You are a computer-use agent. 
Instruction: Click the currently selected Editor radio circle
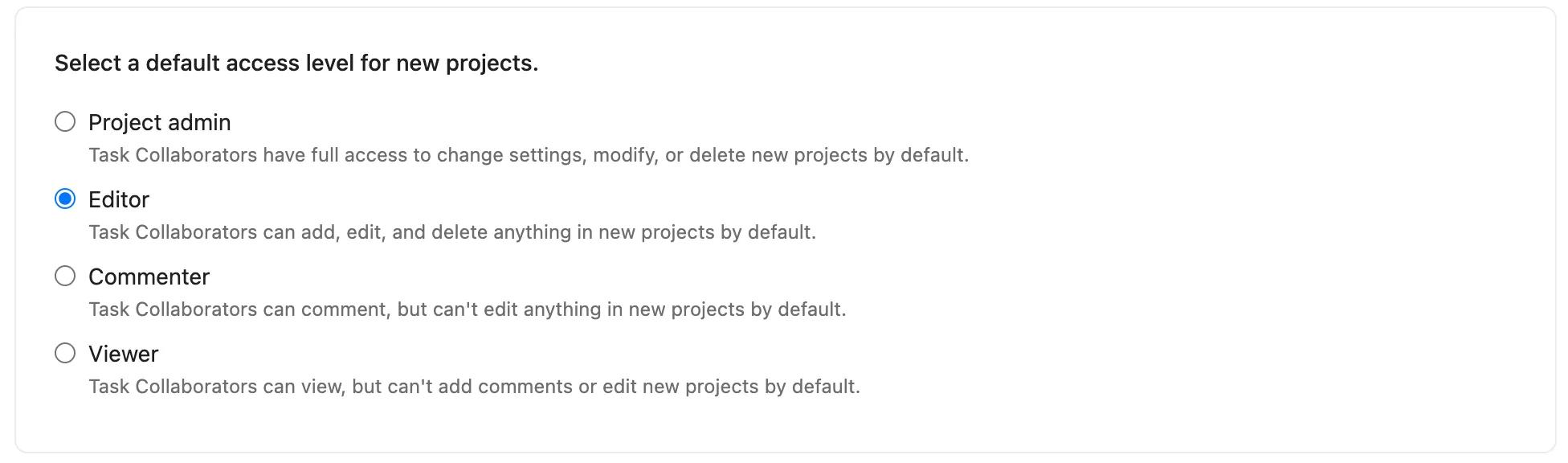(x=65, y=200)
